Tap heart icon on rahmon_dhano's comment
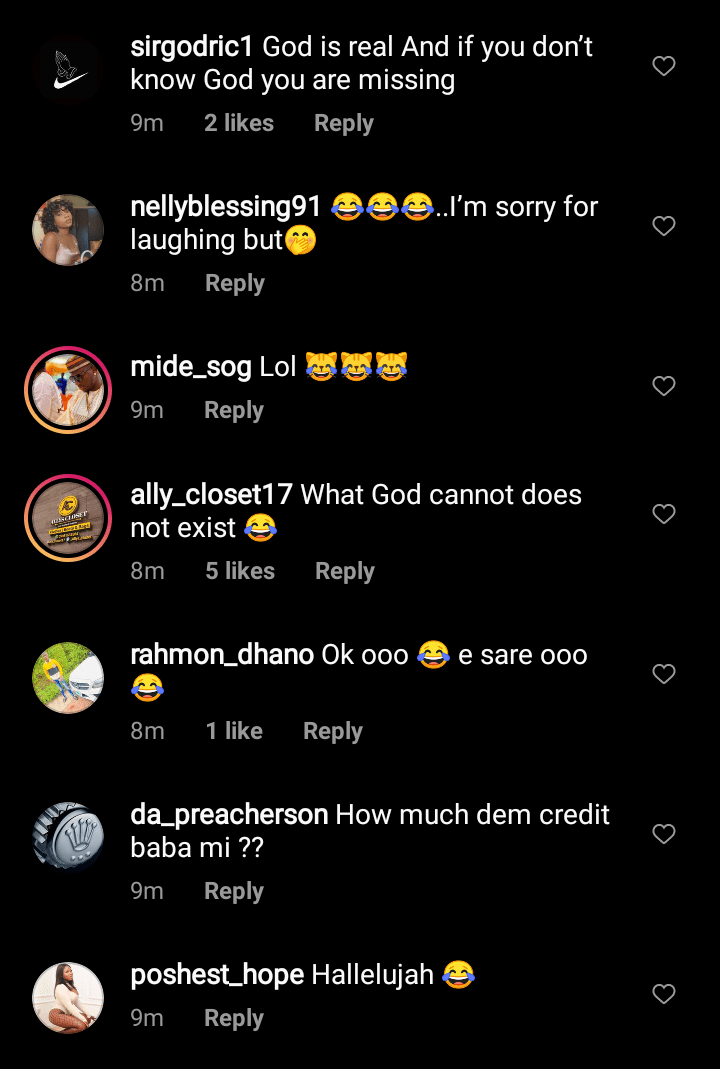The width and height of the screenshot is (720, 1069). (x=664, y=674)
